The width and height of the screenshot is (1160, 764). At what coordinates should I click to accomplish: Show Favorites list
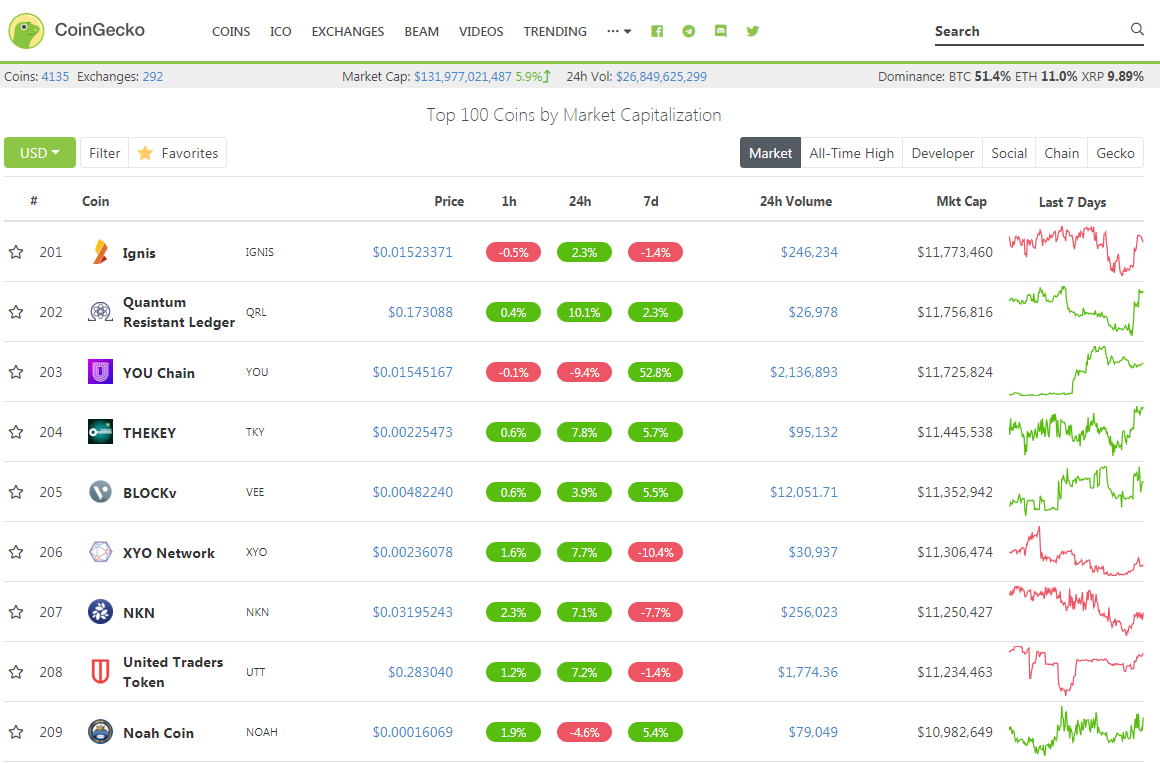[x=178, y=153]
